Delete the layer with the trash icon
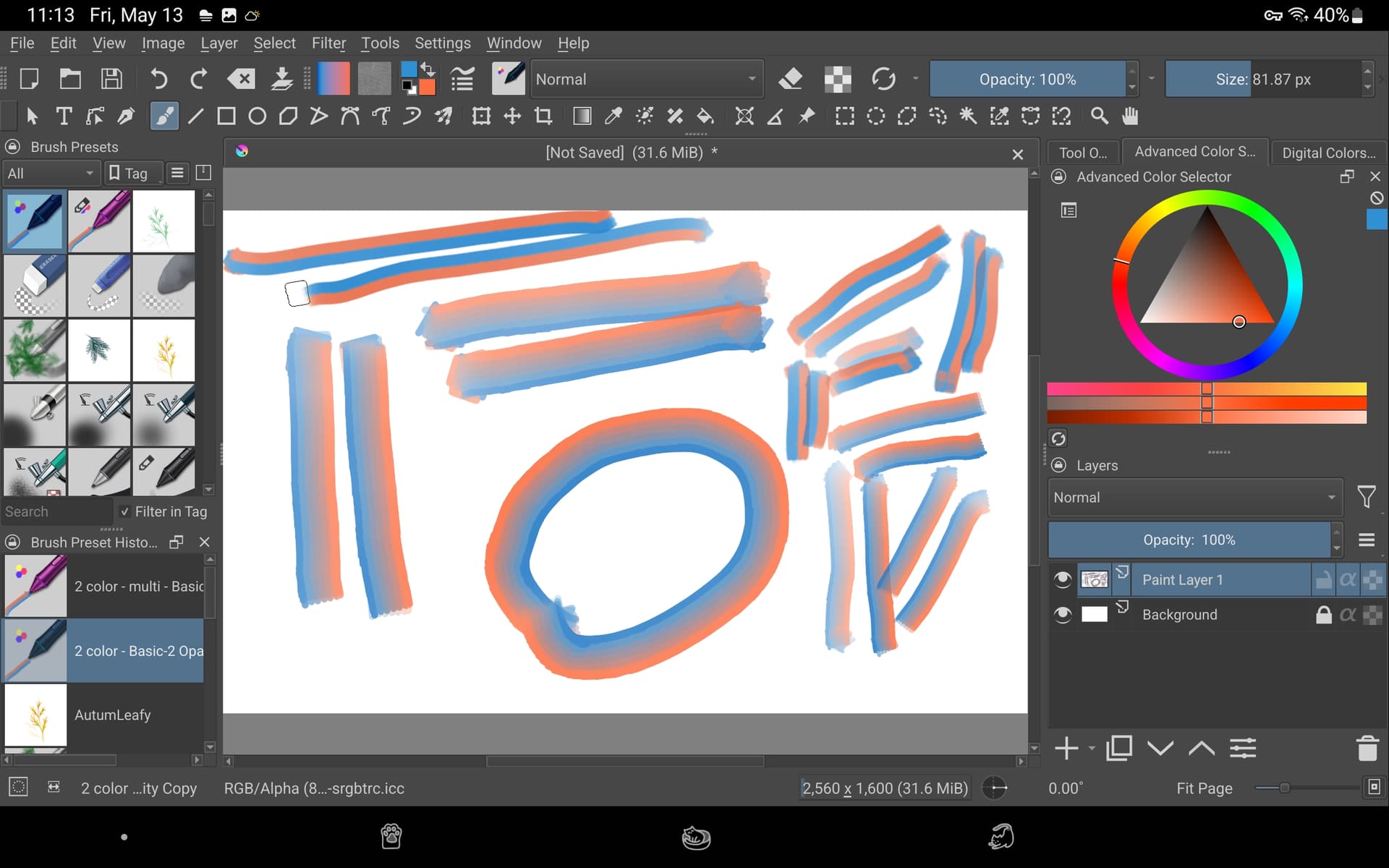Image resolution: width=1389 pixels, height=868 pixels. tap(1367, 748)
